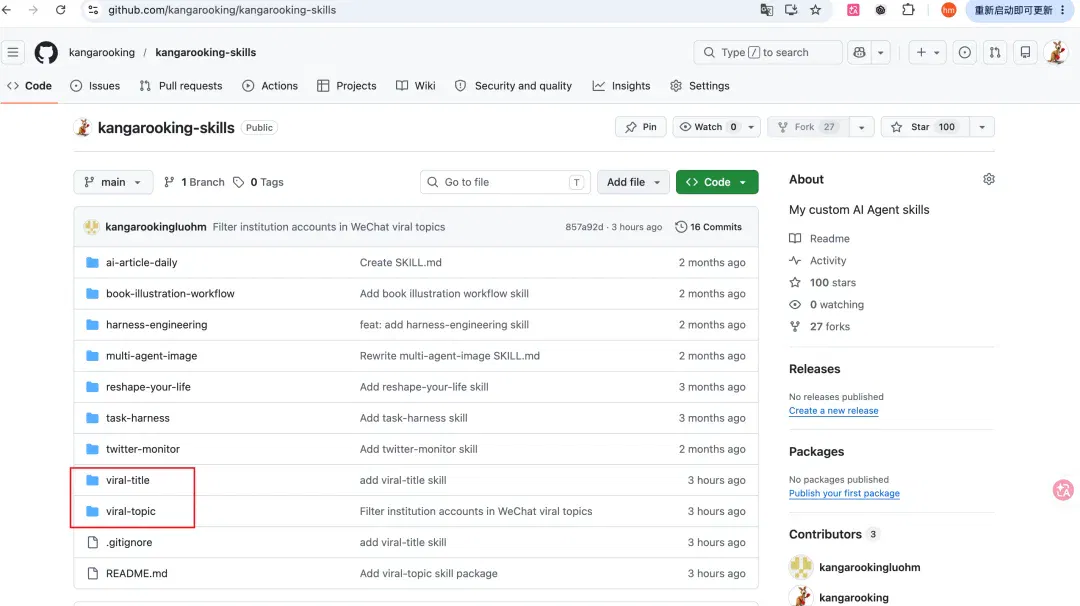The height and width of the screenshot is (606, 1080).
Task: Open the 0 Tags link
Action: coord(258,182)
